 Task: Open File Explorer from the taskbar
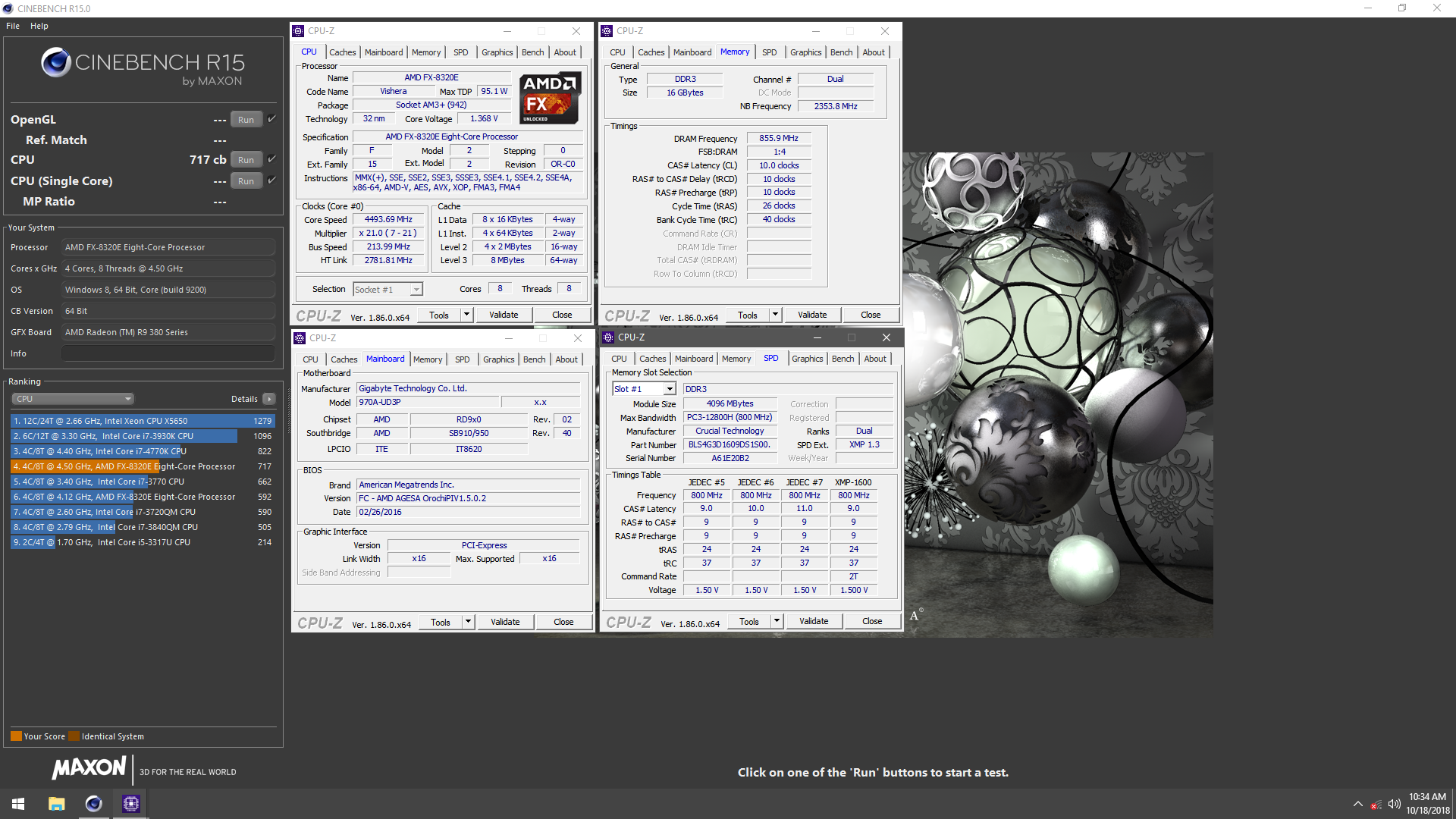point(56,804)
